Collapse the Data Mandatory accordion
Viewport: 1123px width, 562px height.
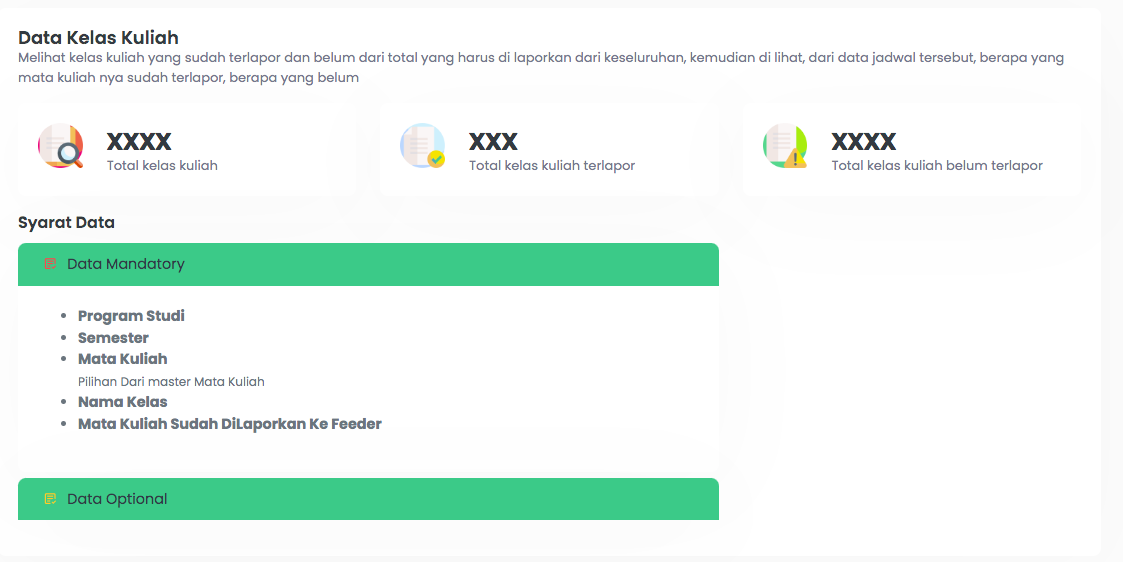click(x=368, y=264)
